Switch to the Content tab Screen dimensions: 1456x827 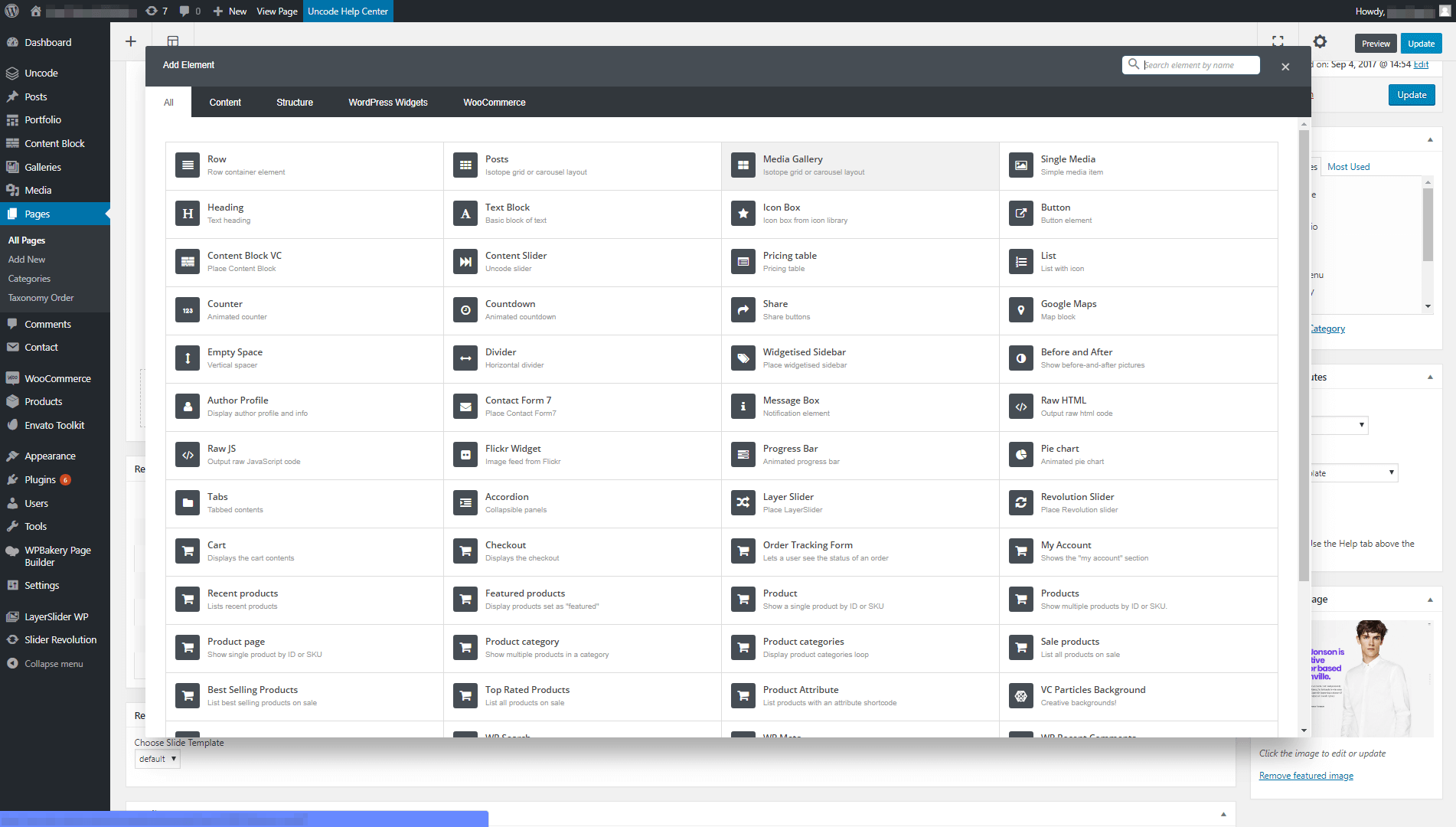coord(225,102)
